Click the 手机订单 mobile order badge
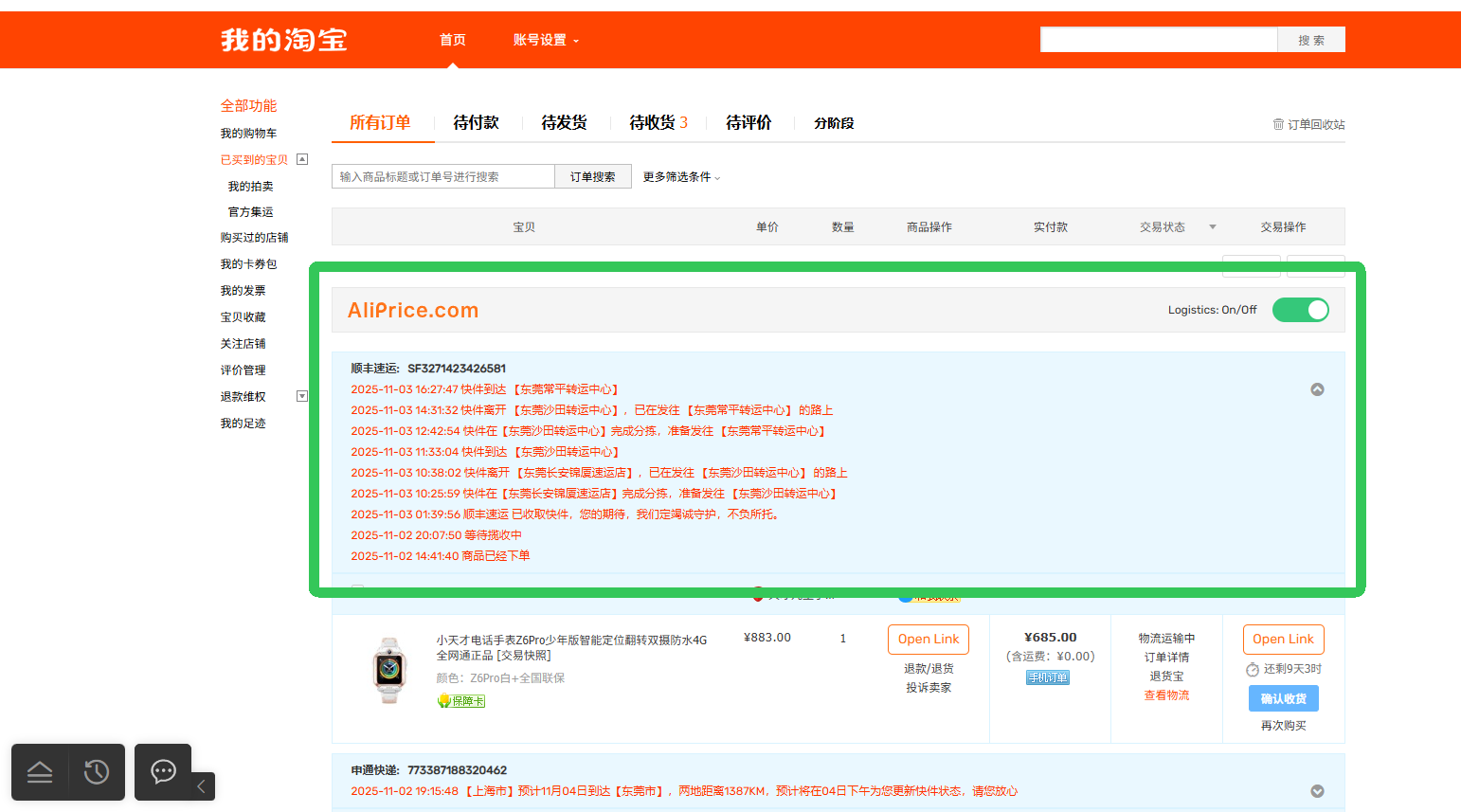1461x812 pixels. pyautogui.click(x=1048, y=677)
